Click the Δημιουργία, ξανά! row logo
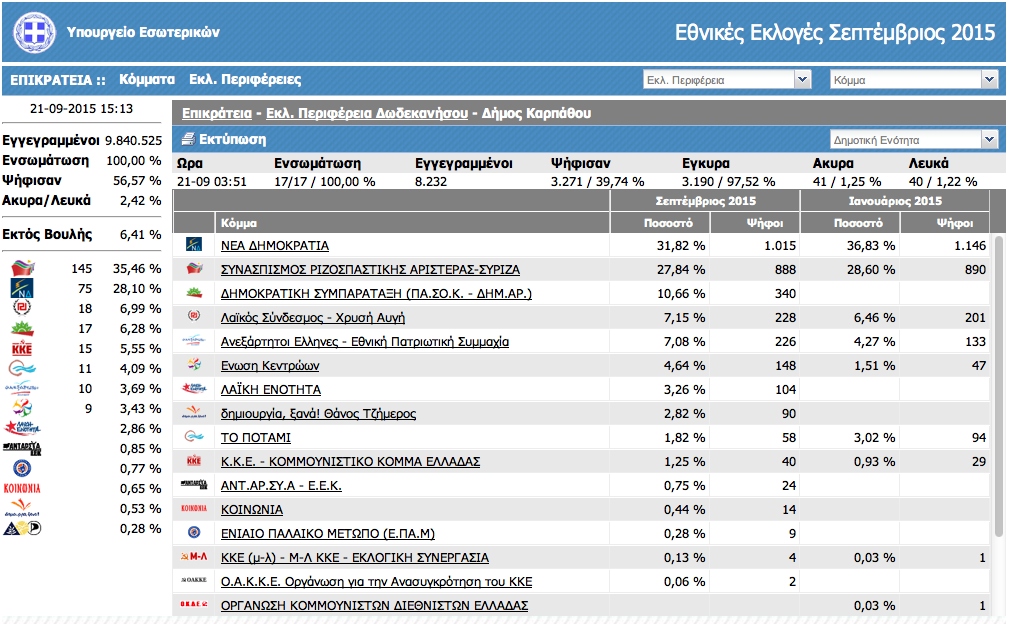1014x624 pixels. [x=194, y=413]
